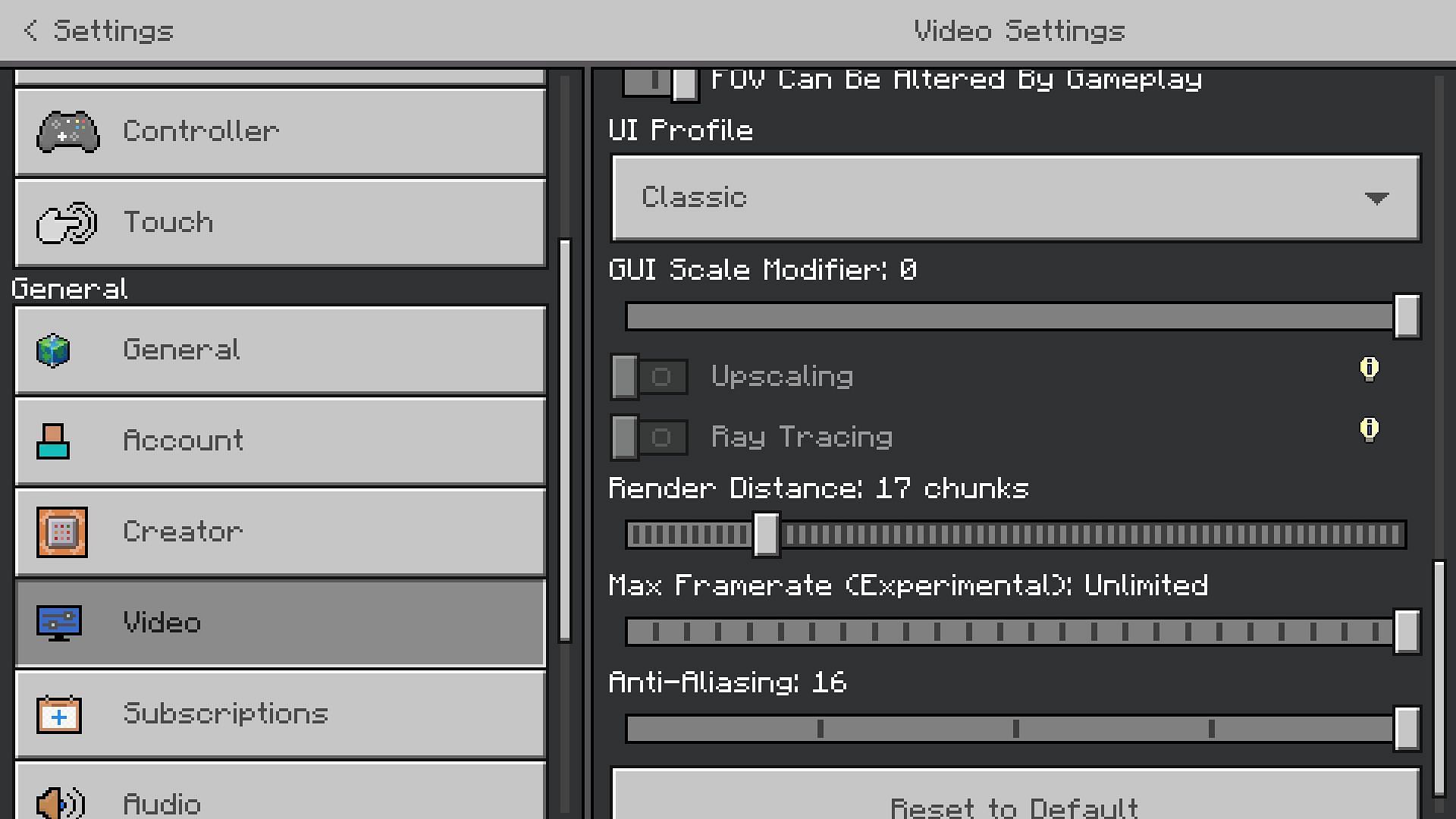The image size is (1456, 819).
Task: Open the Subscriptions settings section
Action: click(281, 713)
